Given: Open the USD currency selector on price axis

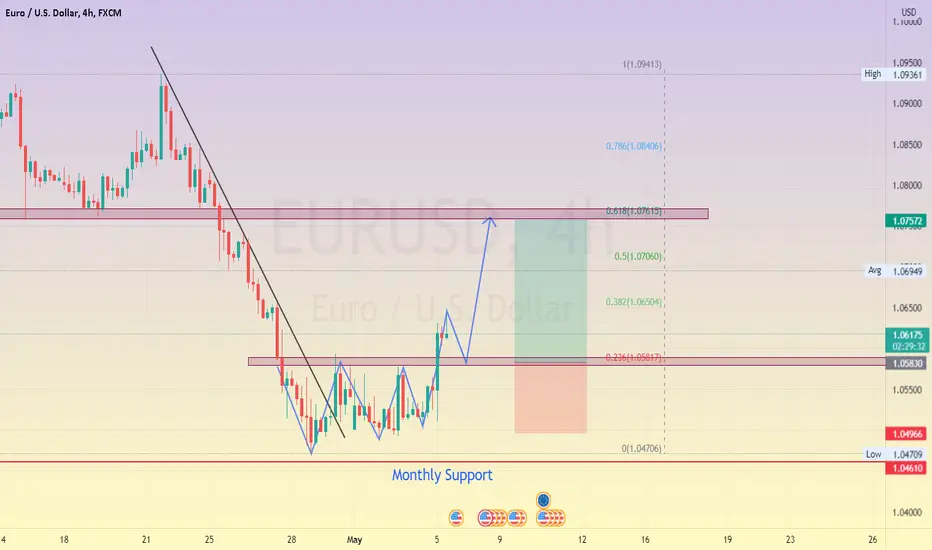Looking at the screenshot, I should 908,12.
